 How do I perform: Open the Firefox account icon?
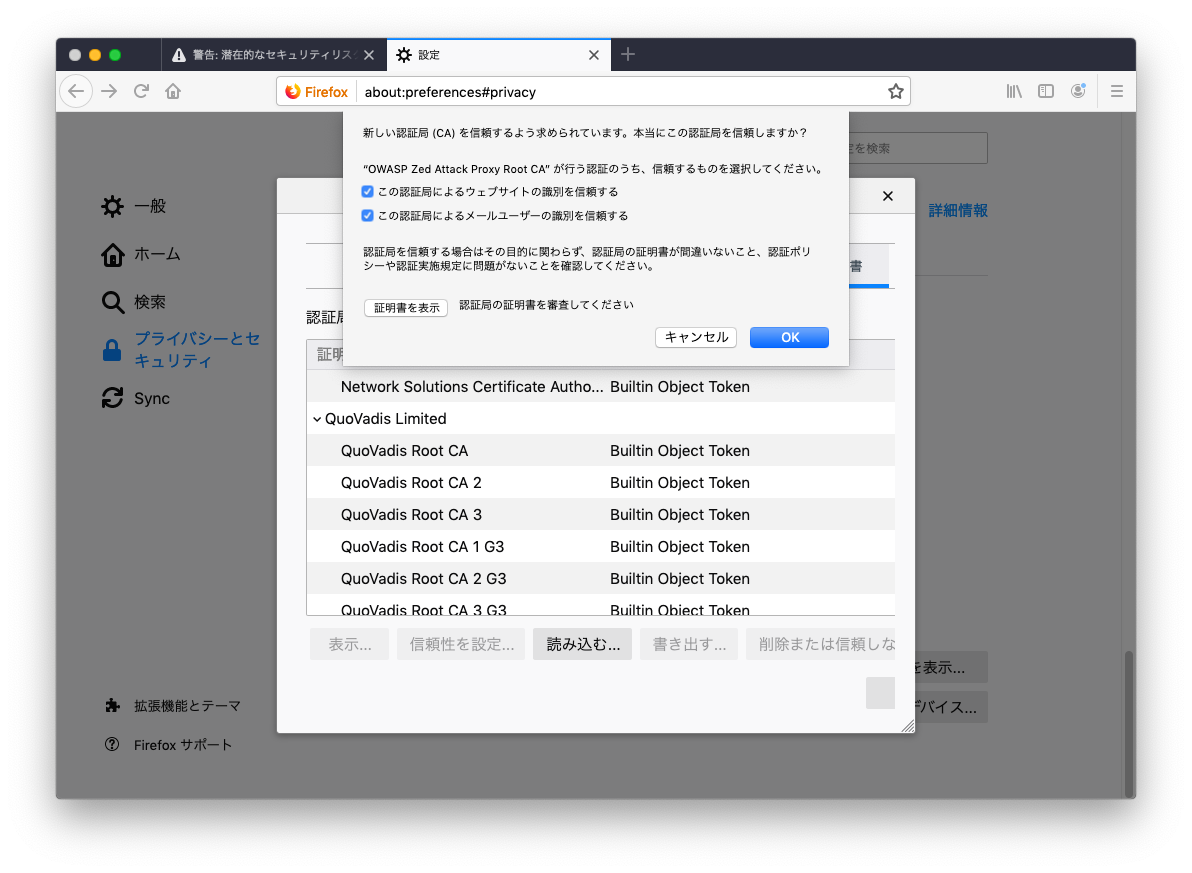click(1078, 92)
